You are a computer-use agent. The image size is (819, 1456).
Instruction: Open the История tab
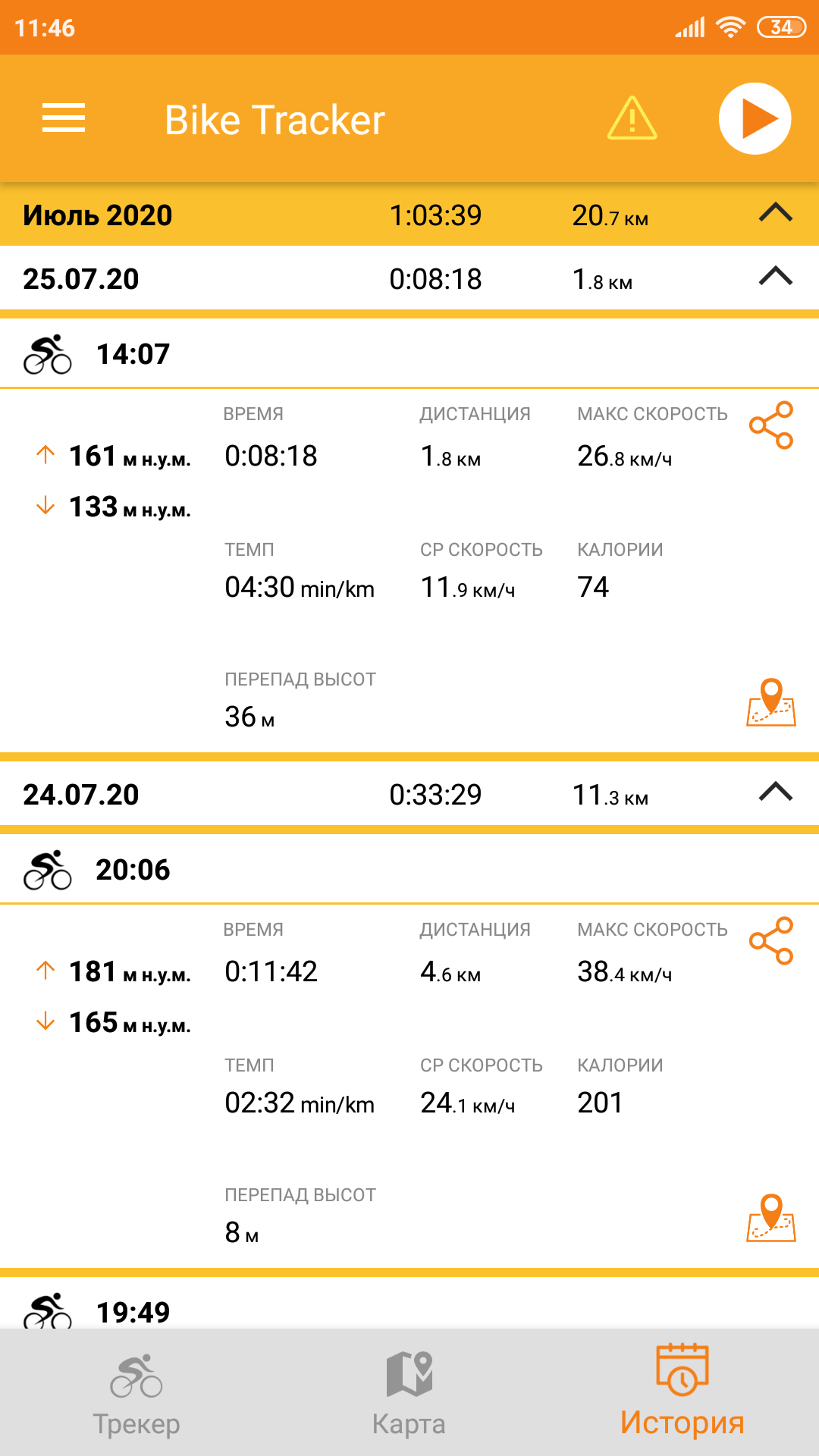682,1392
